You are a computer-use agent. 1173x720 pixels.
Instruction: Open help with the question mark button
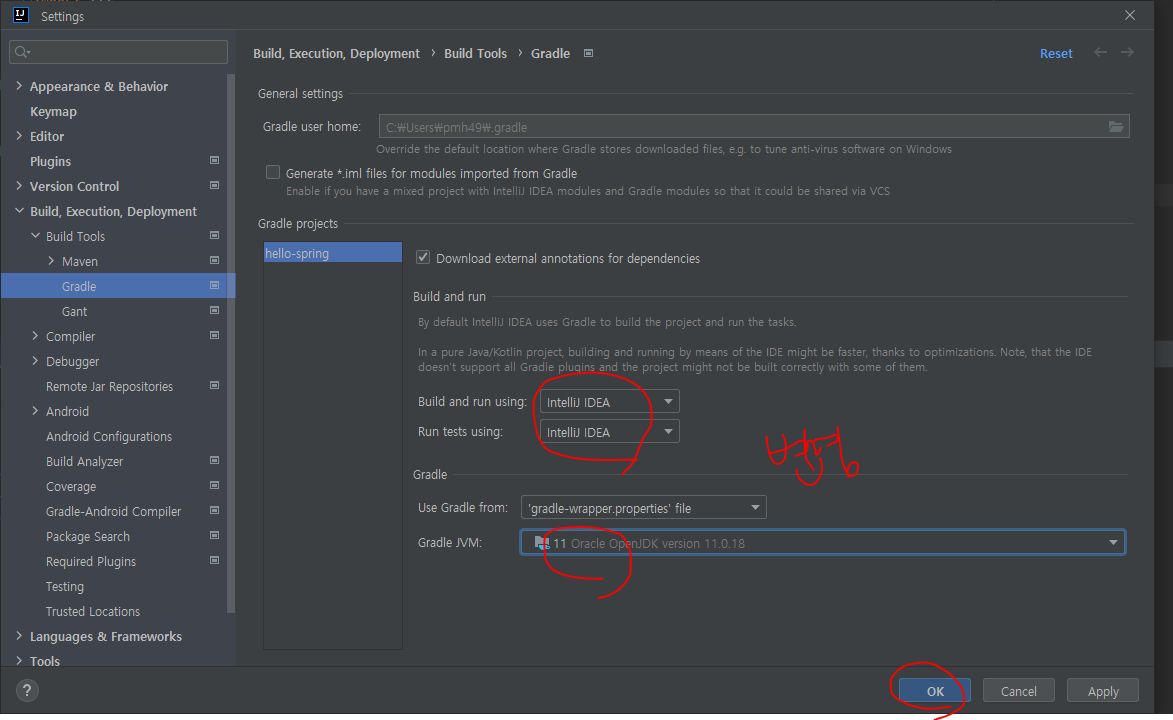27,690
